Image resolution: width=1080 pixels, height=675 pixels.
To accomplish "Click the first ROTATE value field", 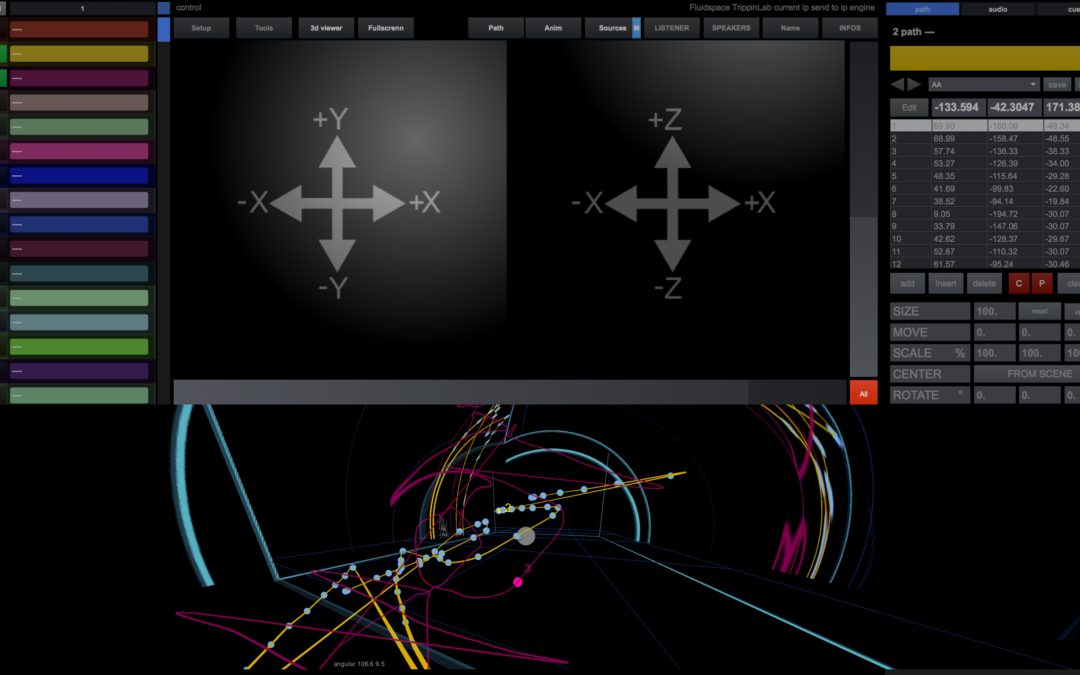I will (x=994, y=395).
